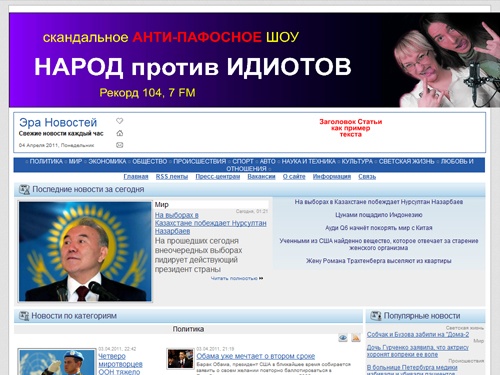The image size is (500, 375).
Task: Click the UN peacekeeper photo thumbnail
Action: pyautogui.click(x=56, y=362)
